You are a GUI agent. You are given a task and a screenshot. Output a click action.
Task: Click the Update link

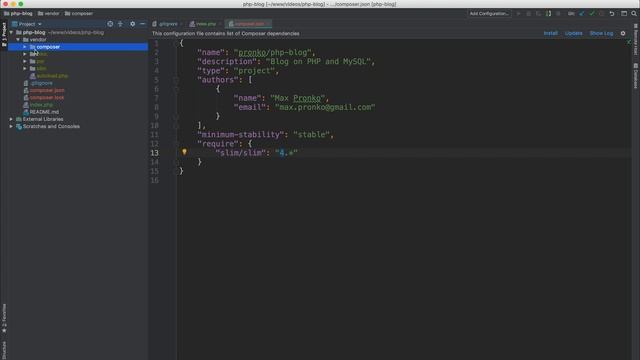(x=573, y=33)
